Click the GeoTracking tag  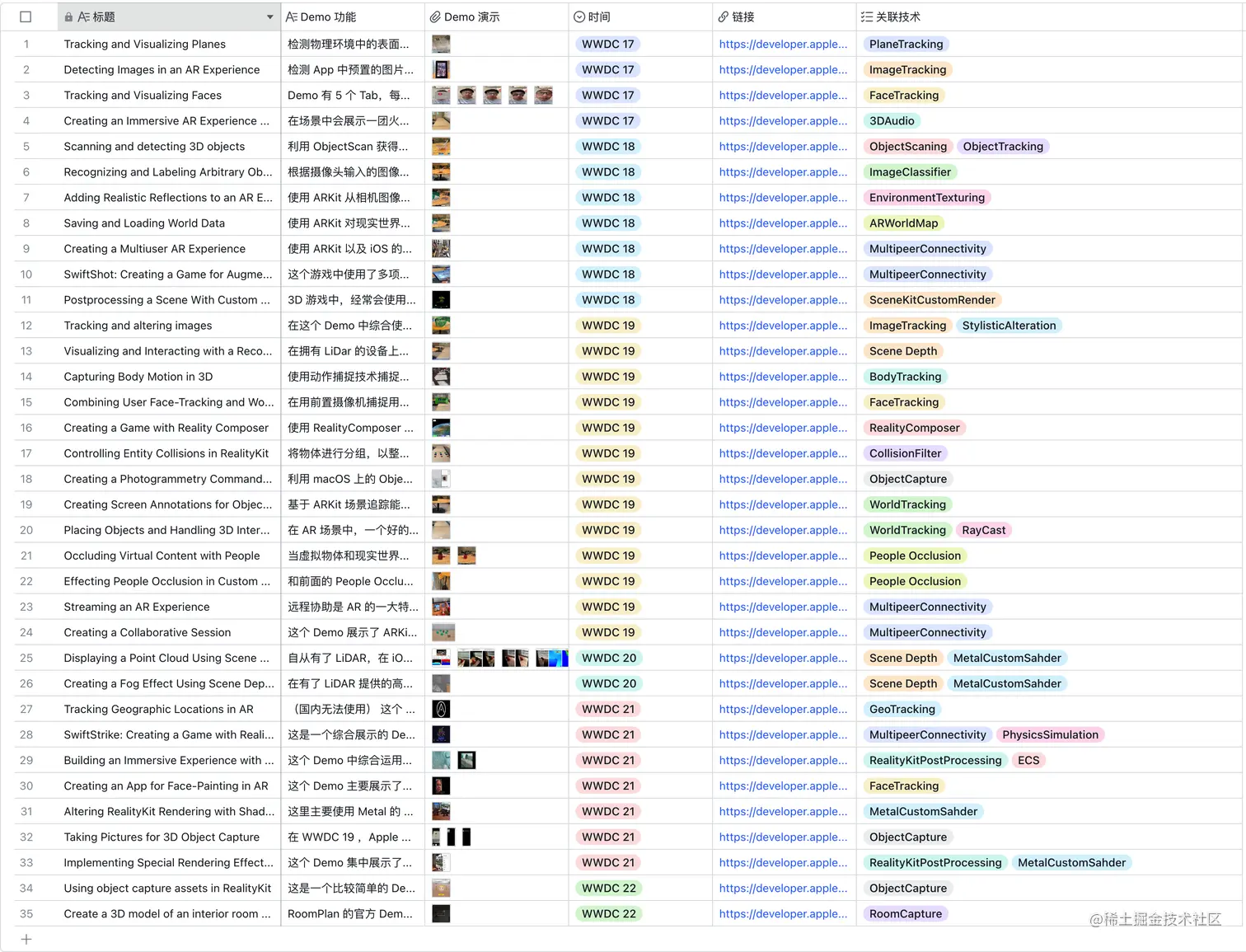(x=902, y=709)
